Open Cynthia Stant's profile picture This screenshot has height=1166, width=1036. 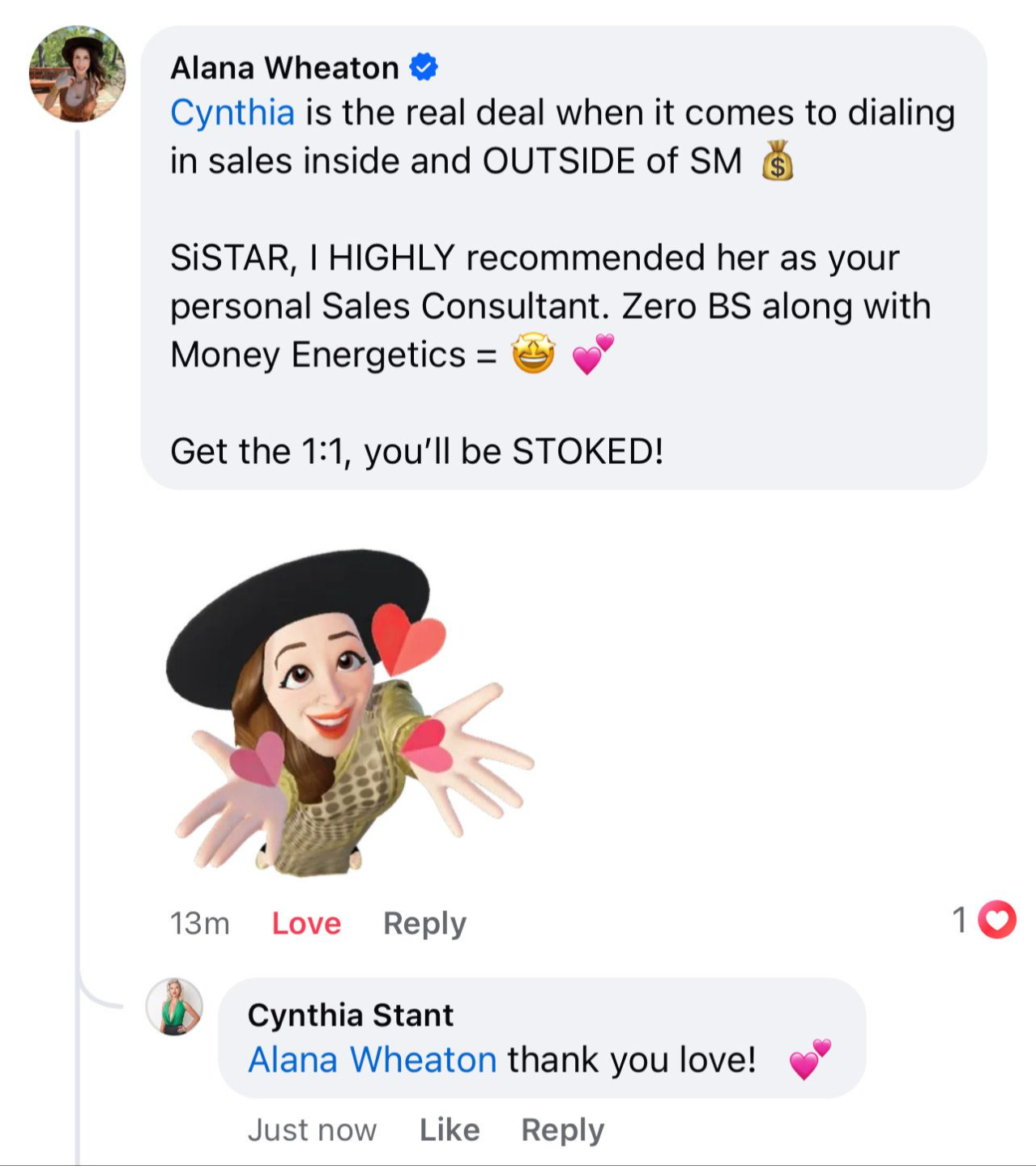(x=174, y=1006)
